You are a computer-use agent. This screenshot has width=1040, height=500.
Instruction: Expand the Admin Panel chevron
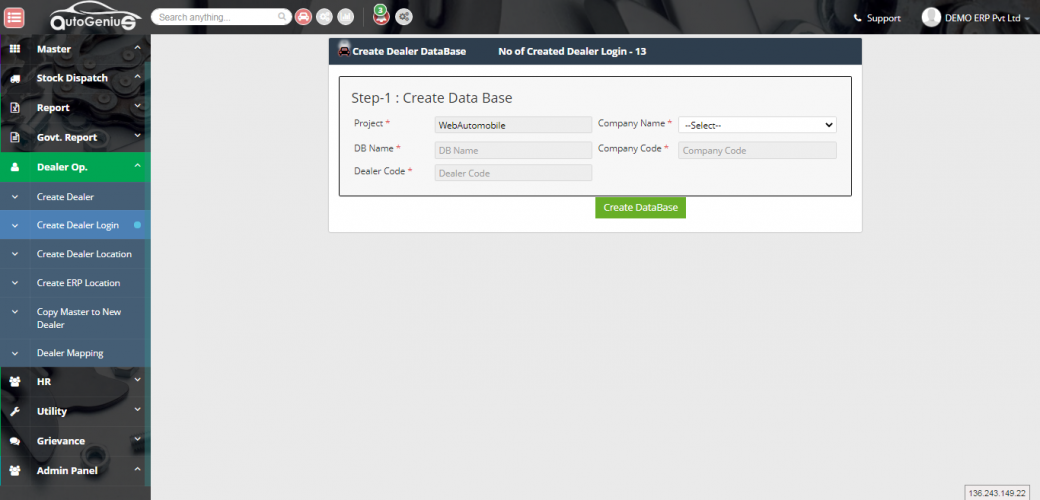point(137,469)
